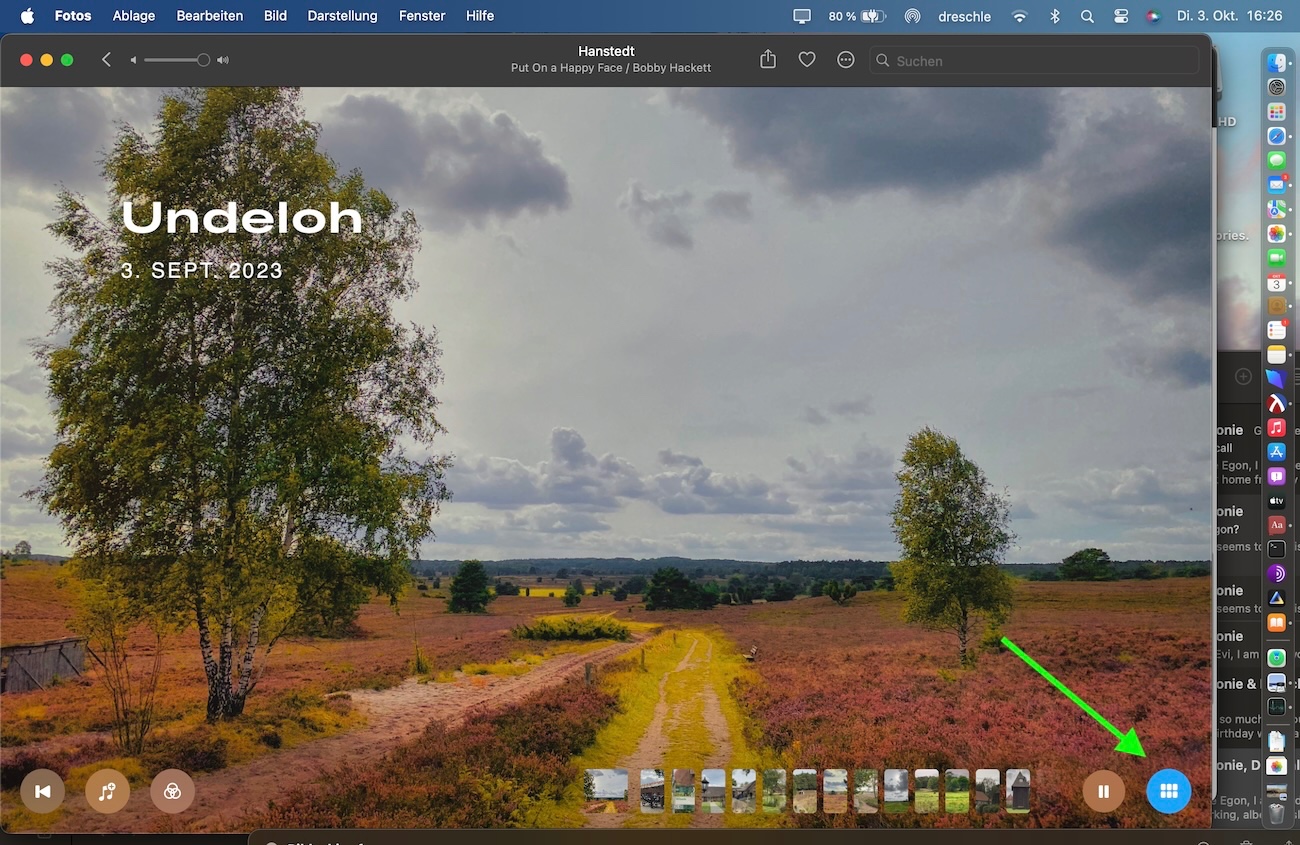
Task: Click the Suchen search field
Action: (x=1034, y=61)
